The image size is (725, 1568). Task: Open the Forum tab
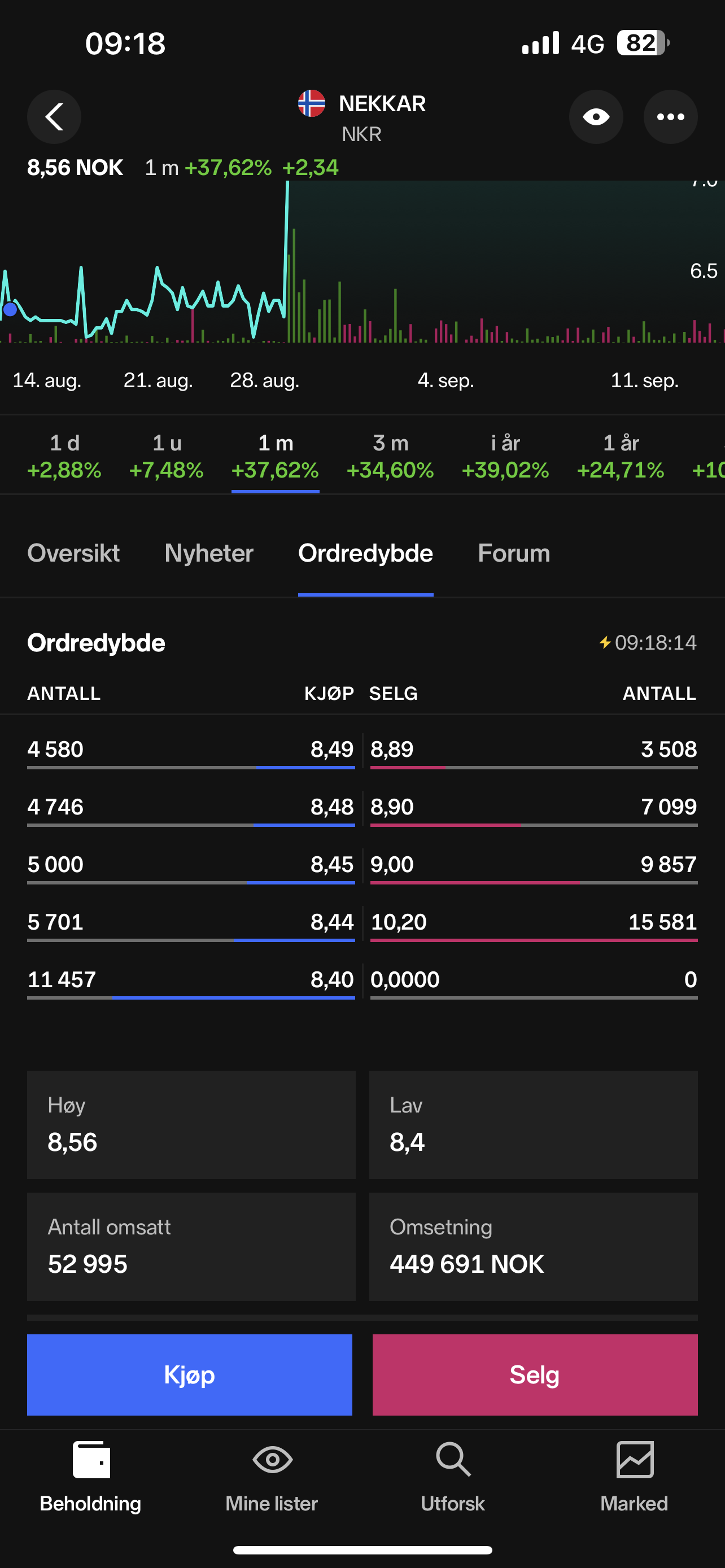pos(514,553)
